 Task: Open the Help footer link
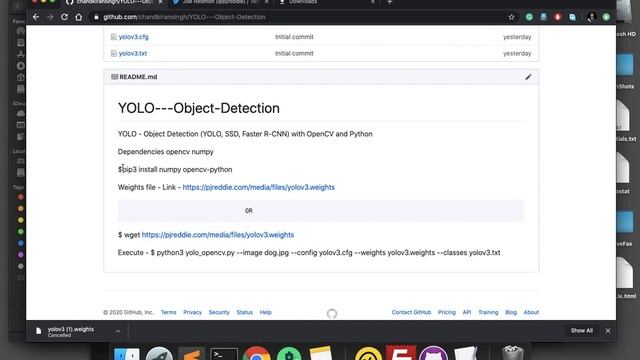(x=265, y=312)
